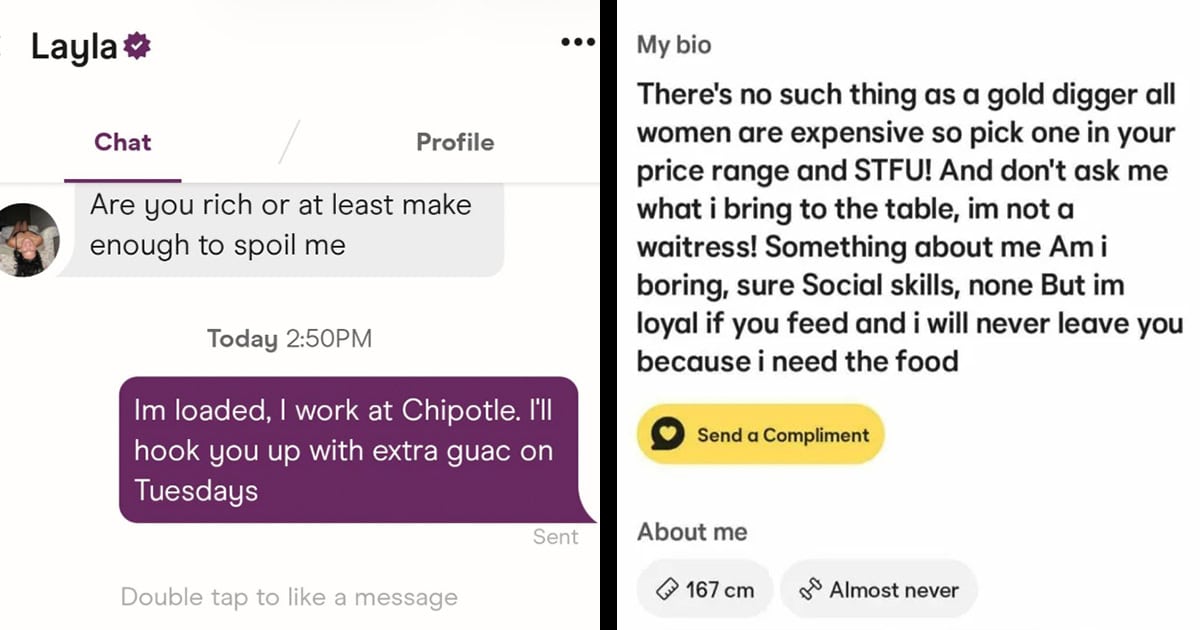Tap the verified badge next to Layla
Image resolution: width=1200 pixels, height=630 pixels.
click(136, 46)
